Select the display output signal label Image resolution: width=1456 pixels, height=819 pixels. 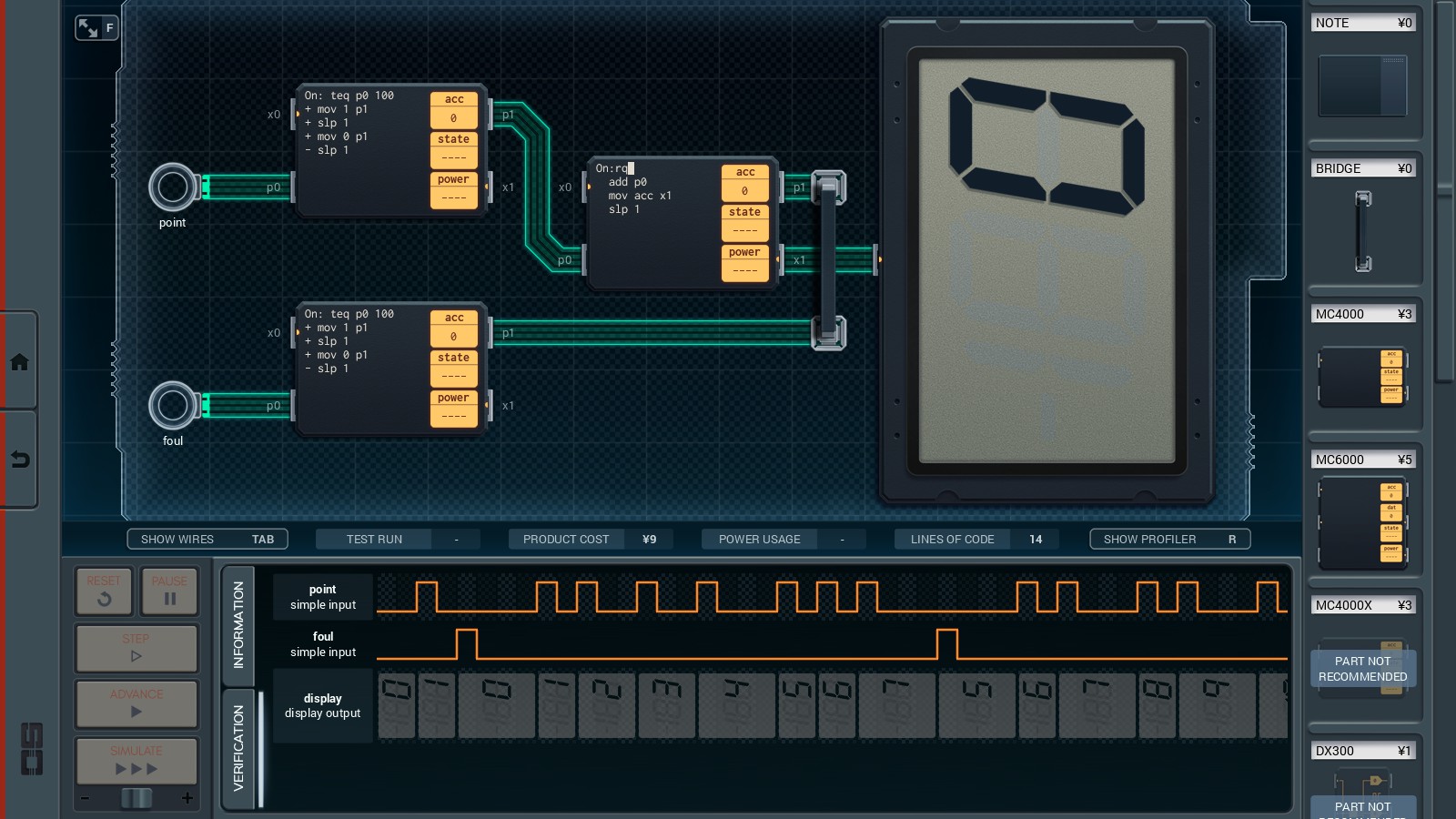tap(323, 706)
